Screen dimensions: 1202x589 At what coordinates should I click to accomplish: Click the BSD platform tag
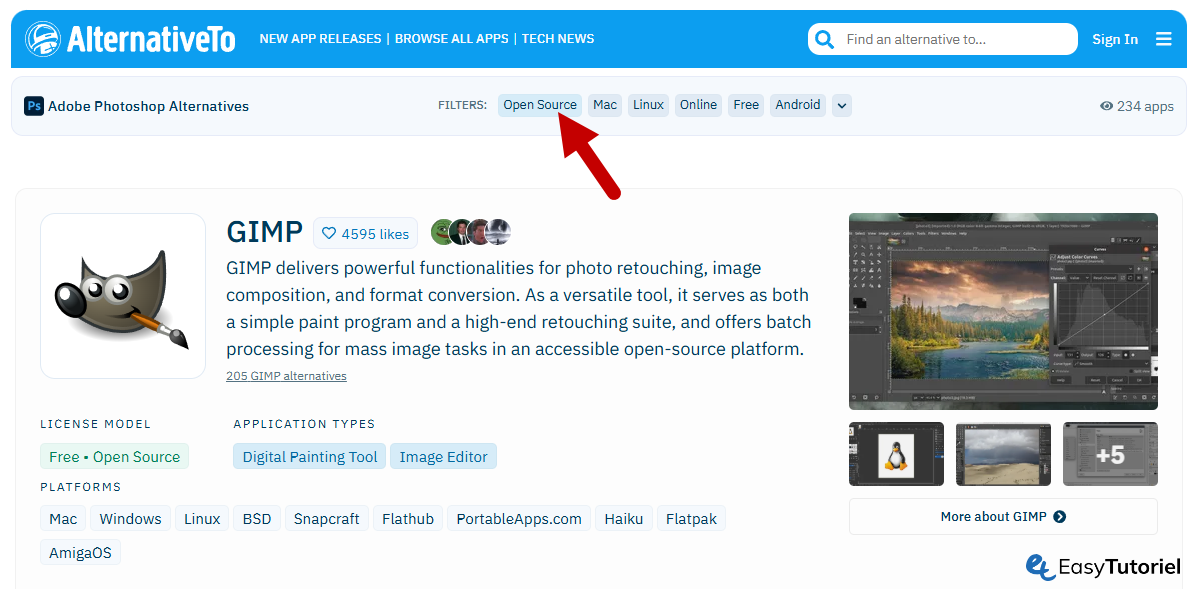257,519
